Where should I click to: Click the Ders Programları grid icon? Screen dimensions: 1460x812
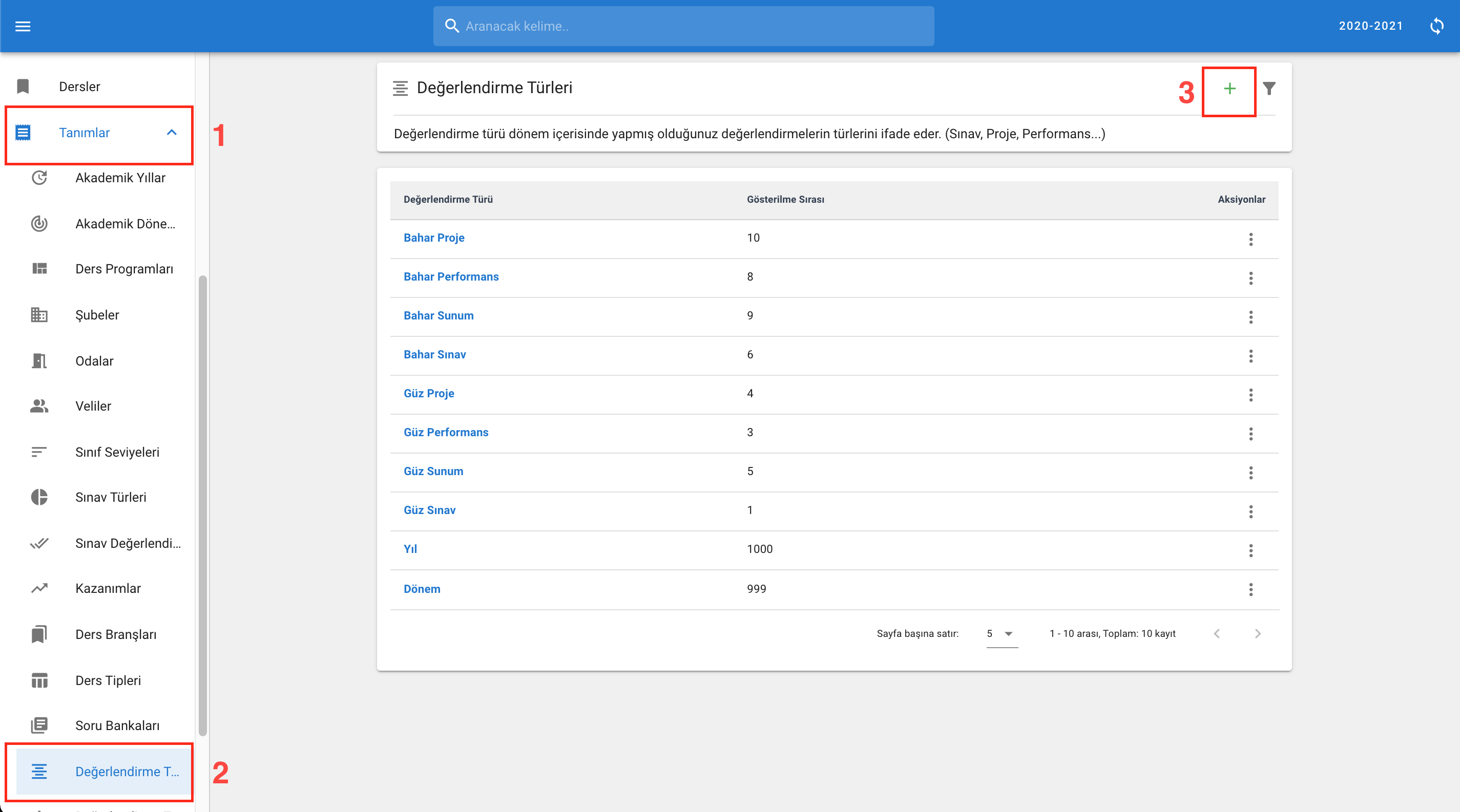click(39, 269)
